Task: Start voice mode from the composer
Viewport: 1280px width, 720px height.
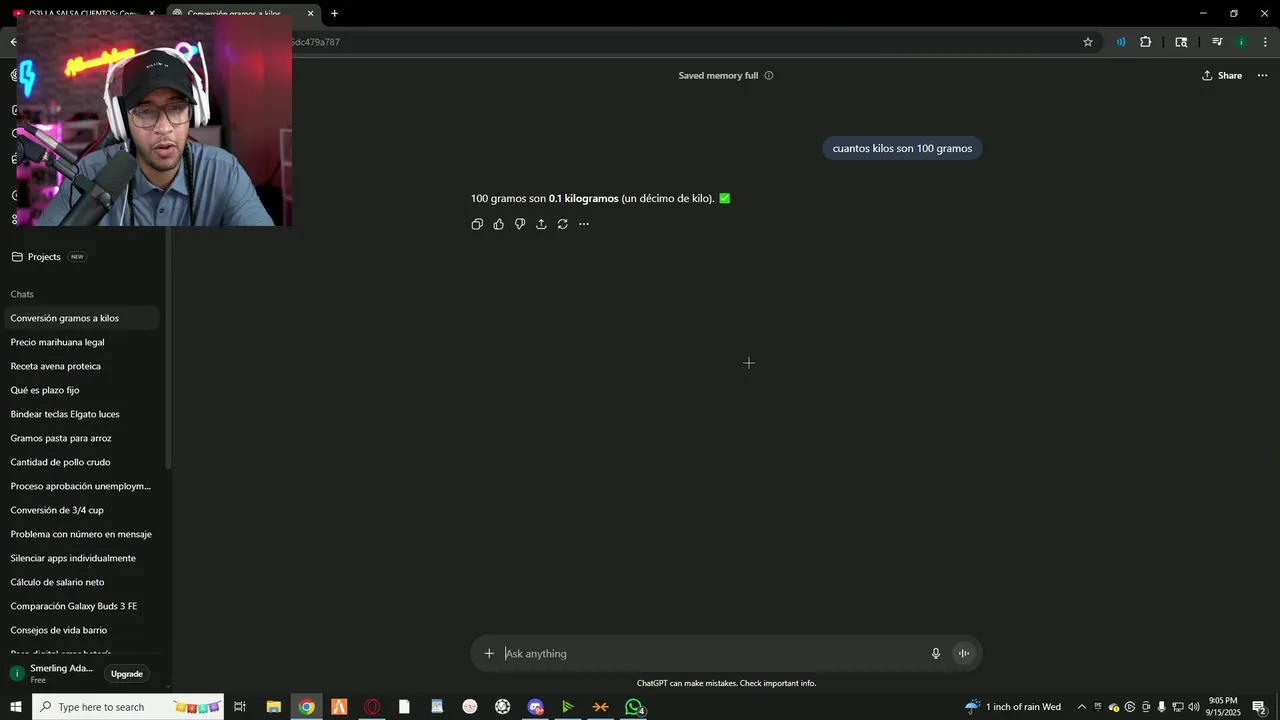Action: pyautogui.click(x=964, y=654)
